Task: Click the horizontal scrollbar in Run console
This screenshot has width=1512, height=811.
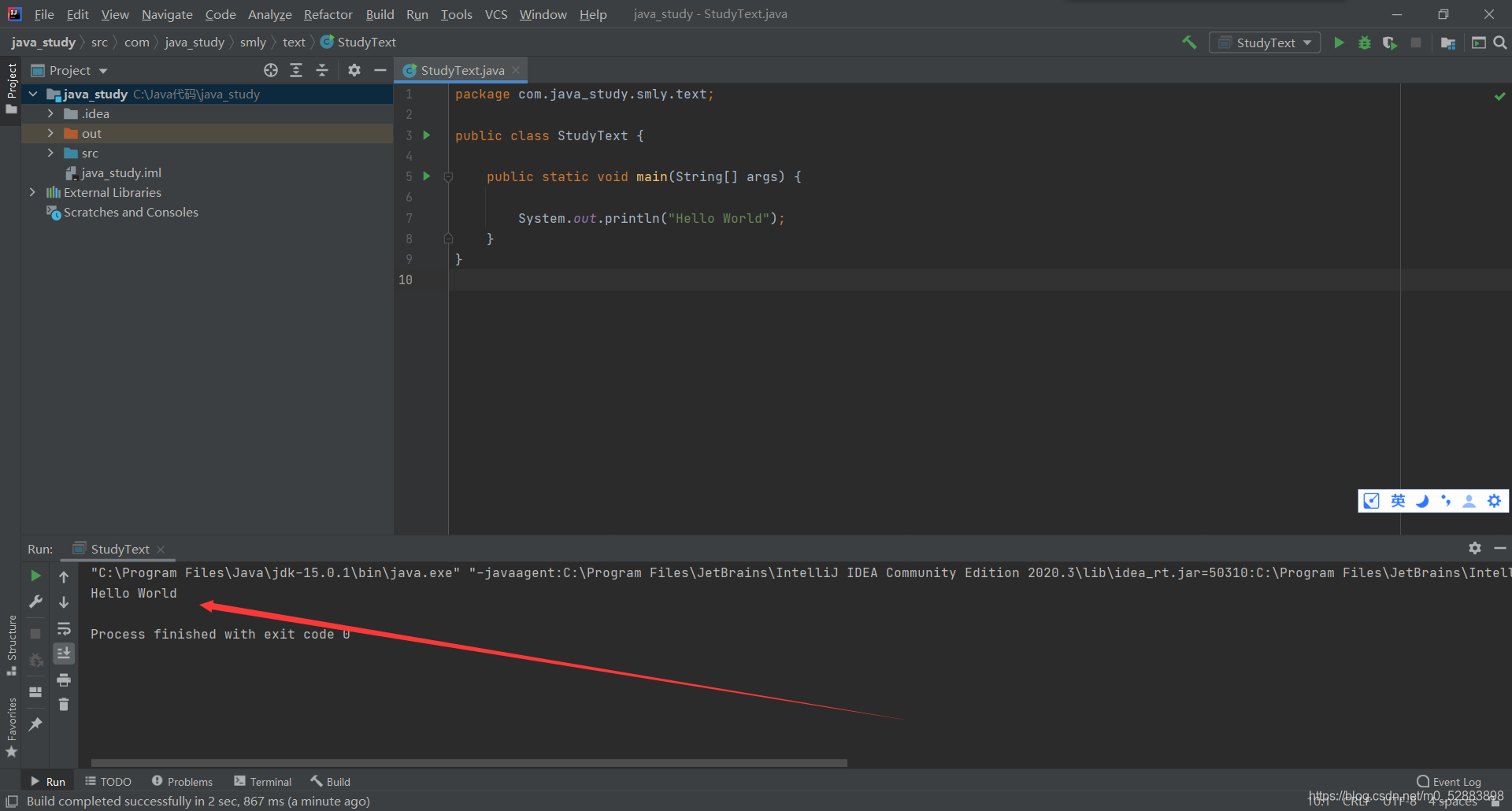Action: [x=469, y=763]
